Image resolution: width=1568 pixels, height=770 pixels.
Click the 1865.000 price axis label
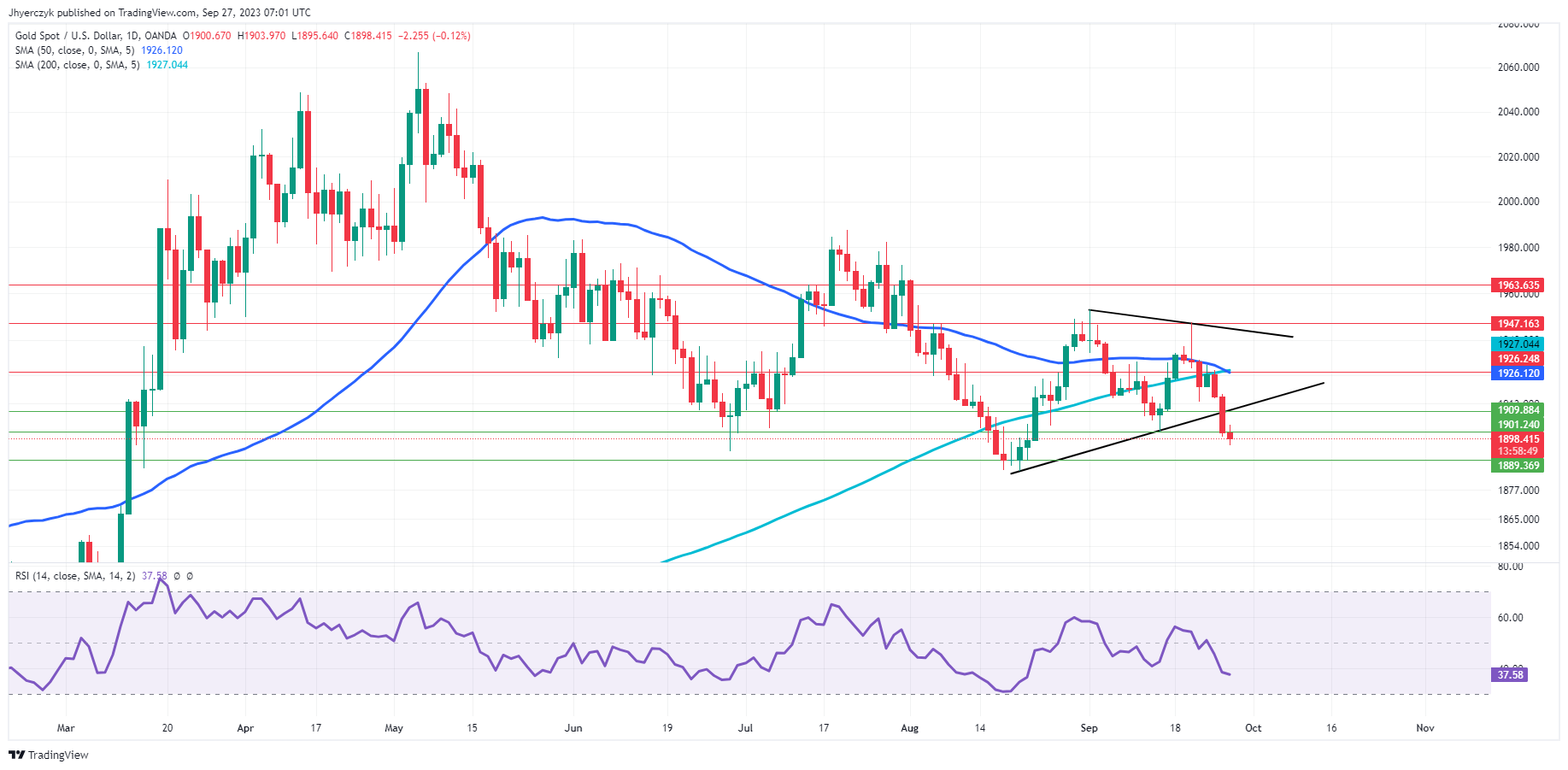(x=1518, y=520)
